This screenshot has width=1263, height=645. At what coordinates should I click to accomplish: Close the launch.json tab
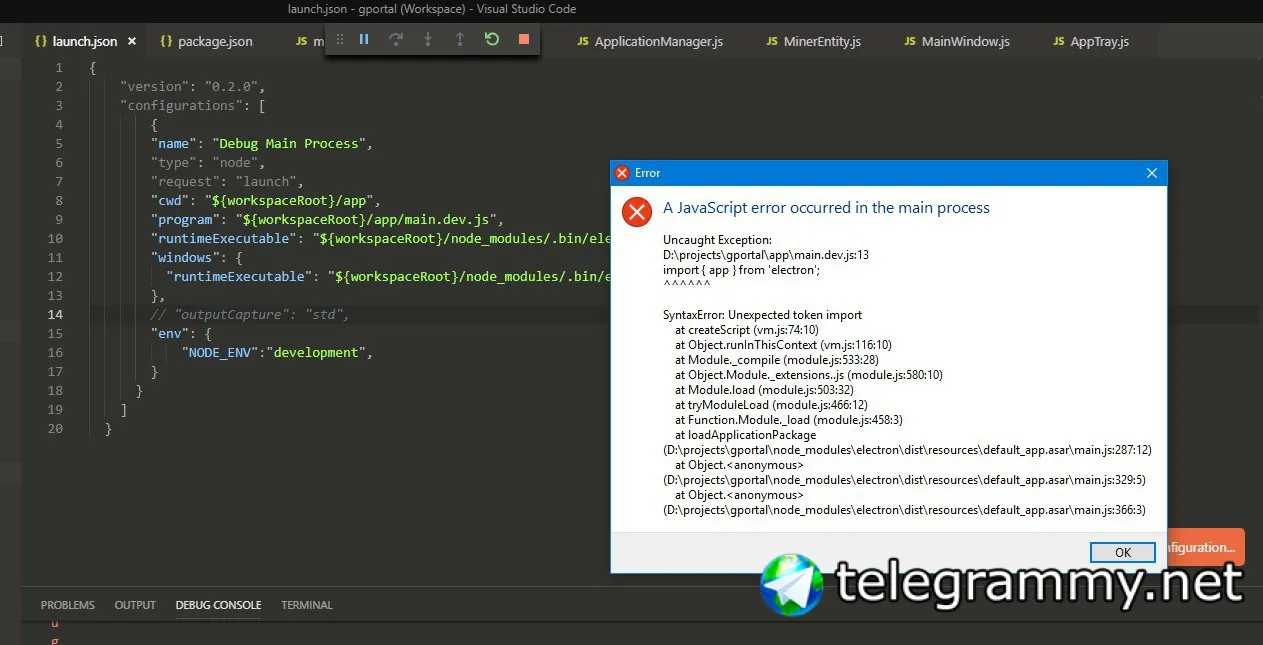pos(132,41)
